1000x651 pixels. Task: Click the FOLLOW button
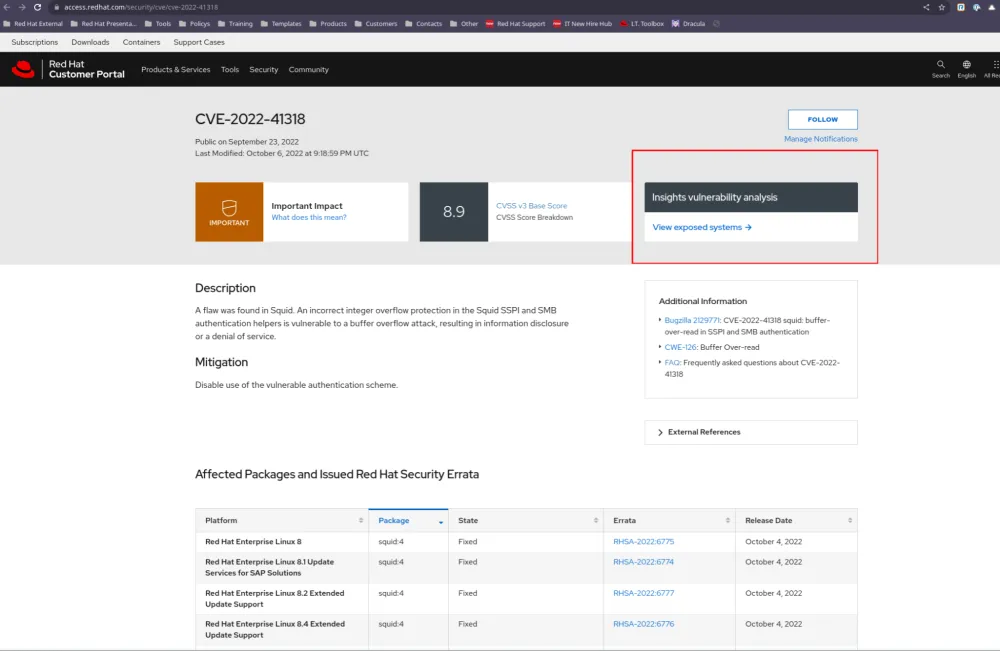click(x=822, y=119)
